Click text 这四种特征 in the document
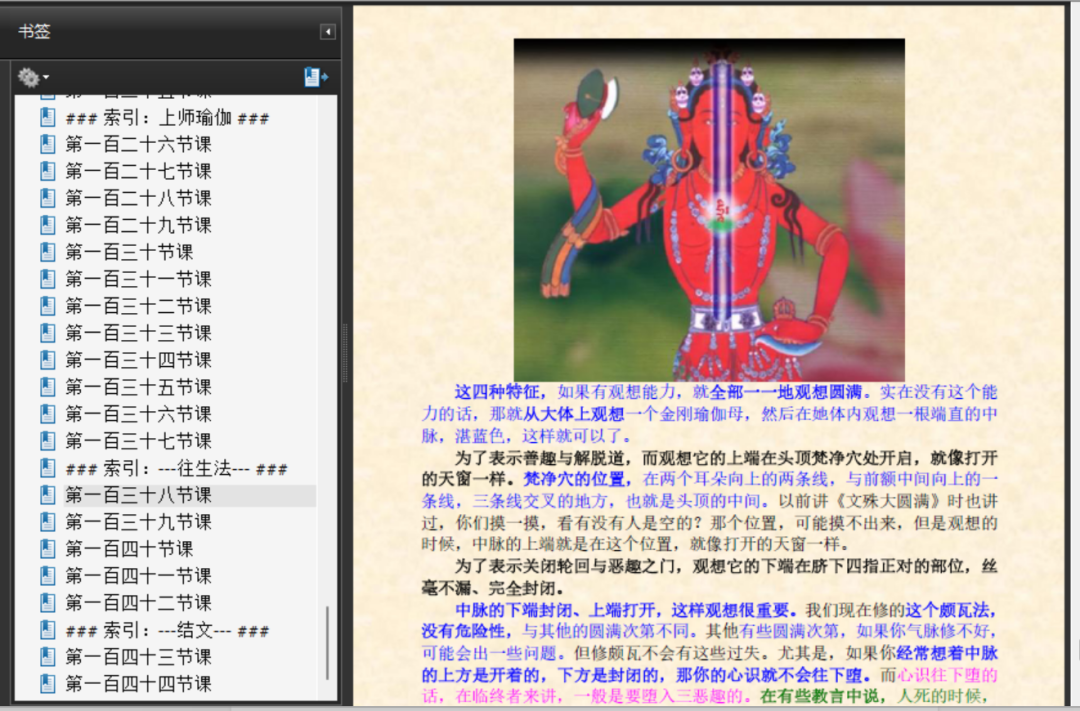Image resolution: width=1080 pixels, height=711 pixels. tap(497, 392)
